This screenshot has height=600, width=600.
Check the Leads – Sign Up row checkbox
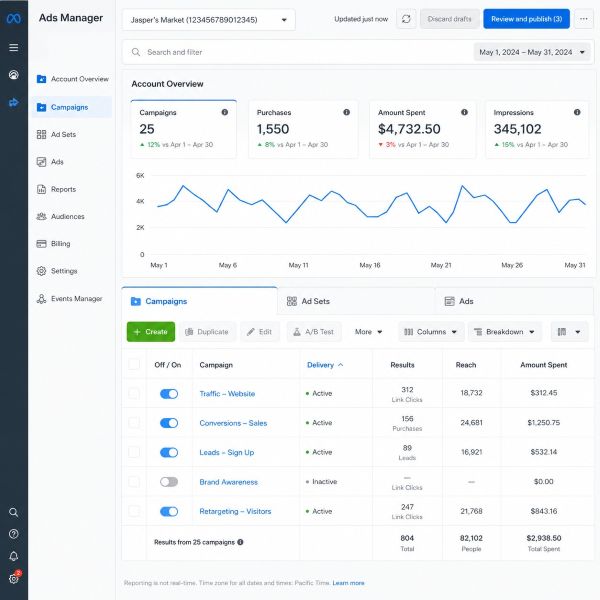click(x=134, y=452)
